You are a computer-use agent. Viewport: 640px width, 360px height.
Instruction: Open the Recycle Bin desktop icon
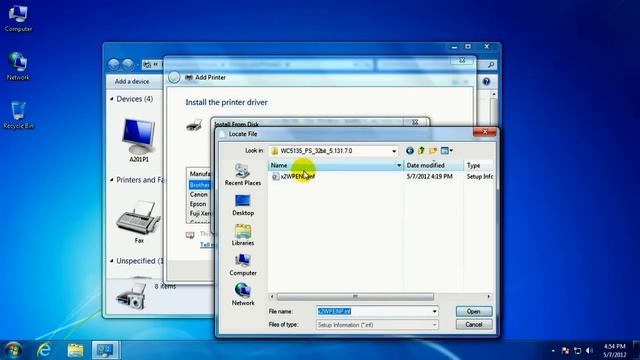coord(18,115)
